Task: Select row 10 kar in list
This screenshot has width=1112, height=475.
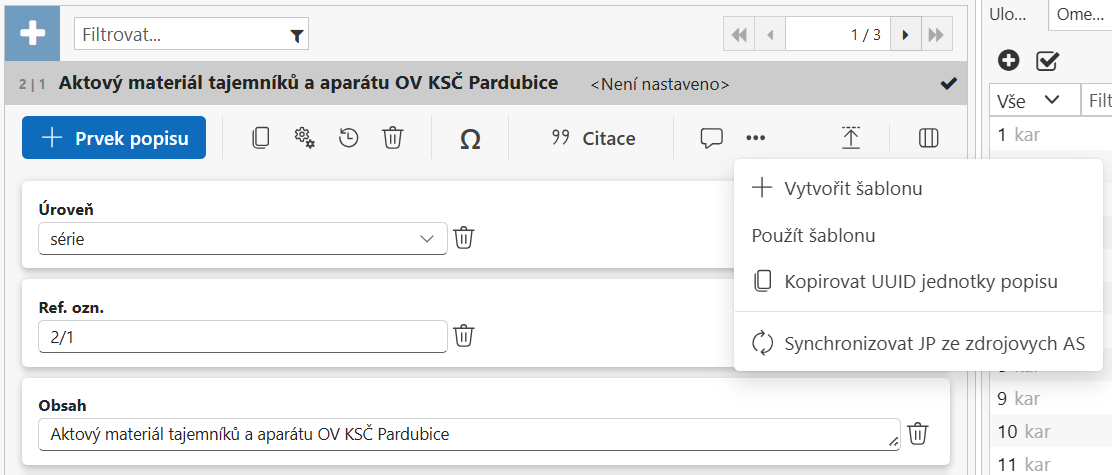Action: (1051, 431)
